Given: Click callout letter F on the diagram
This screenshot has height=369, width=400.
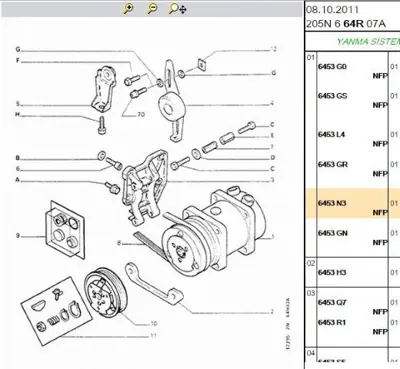Looking at the screenshot, I should [18, 61].
